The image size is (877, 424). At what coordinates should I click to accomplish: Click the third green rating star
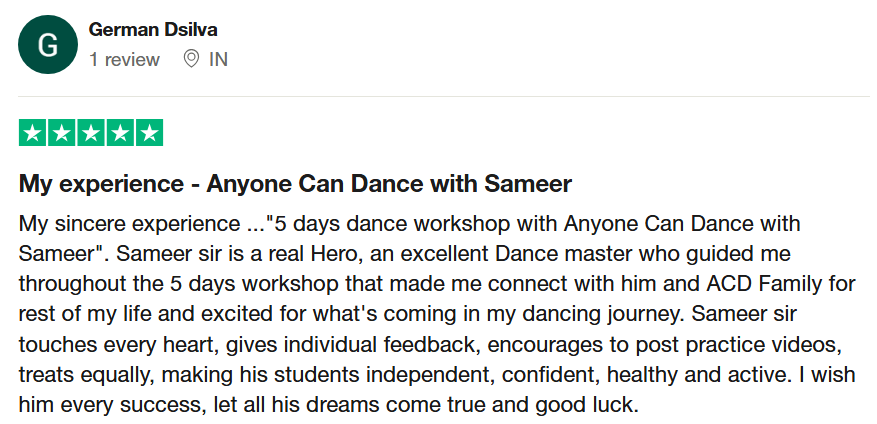(x=91, y=133)
